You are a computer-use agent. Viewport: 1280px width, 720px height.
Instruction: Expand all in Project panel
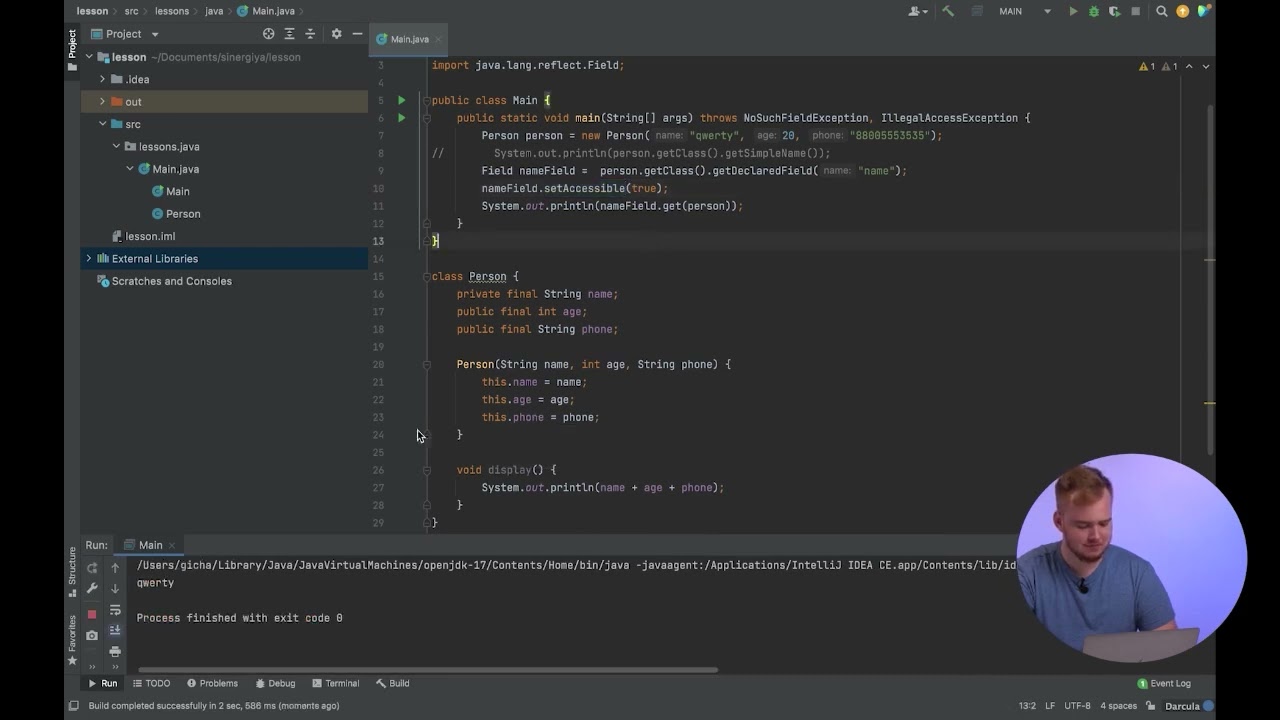pos(289,33)
